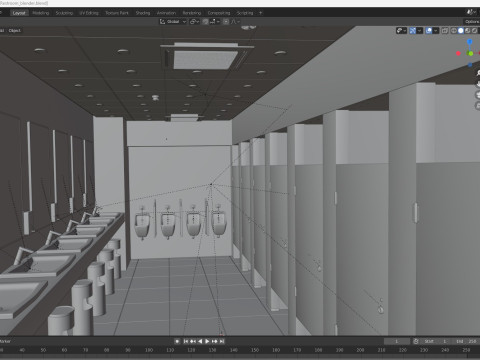This screenshot has height=360, width=480.
Task: Open the scene selector dropdown at top right
Action: click(x=471, y=12)
